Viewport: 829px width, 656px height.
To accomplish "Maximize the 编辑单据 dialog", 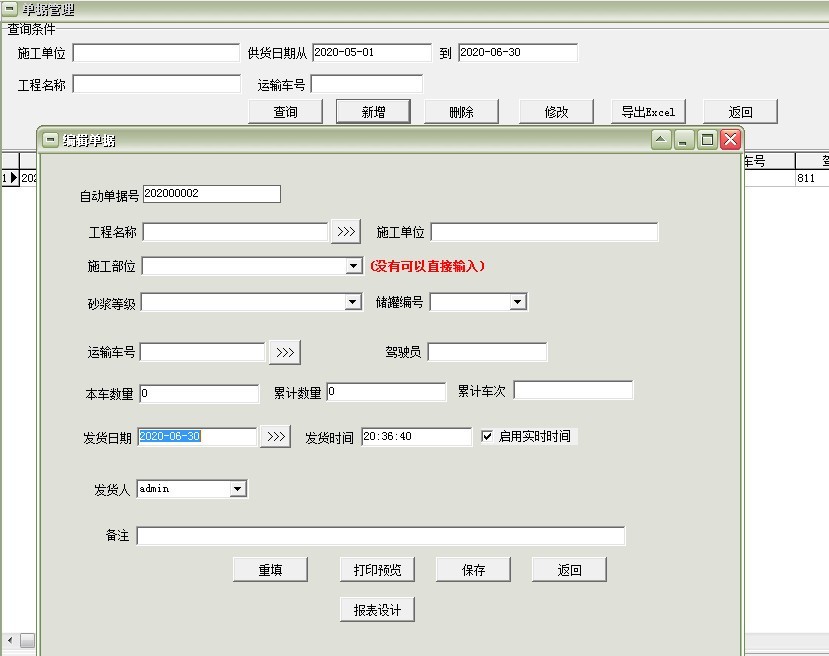I will click(x=707, y=140).
